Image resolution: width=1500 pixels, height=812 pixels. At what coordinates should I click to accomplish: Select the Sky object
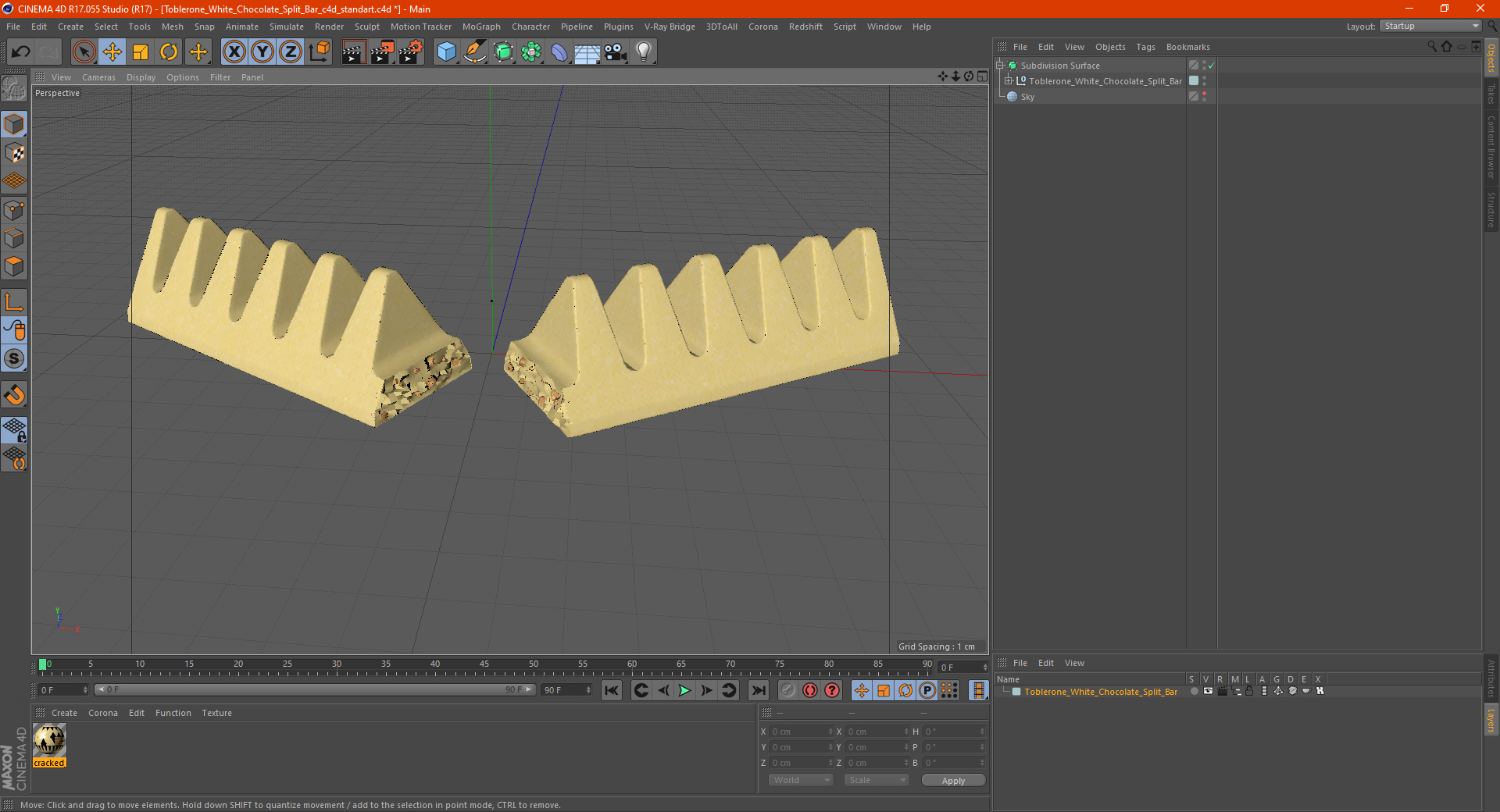point(1027,97)
